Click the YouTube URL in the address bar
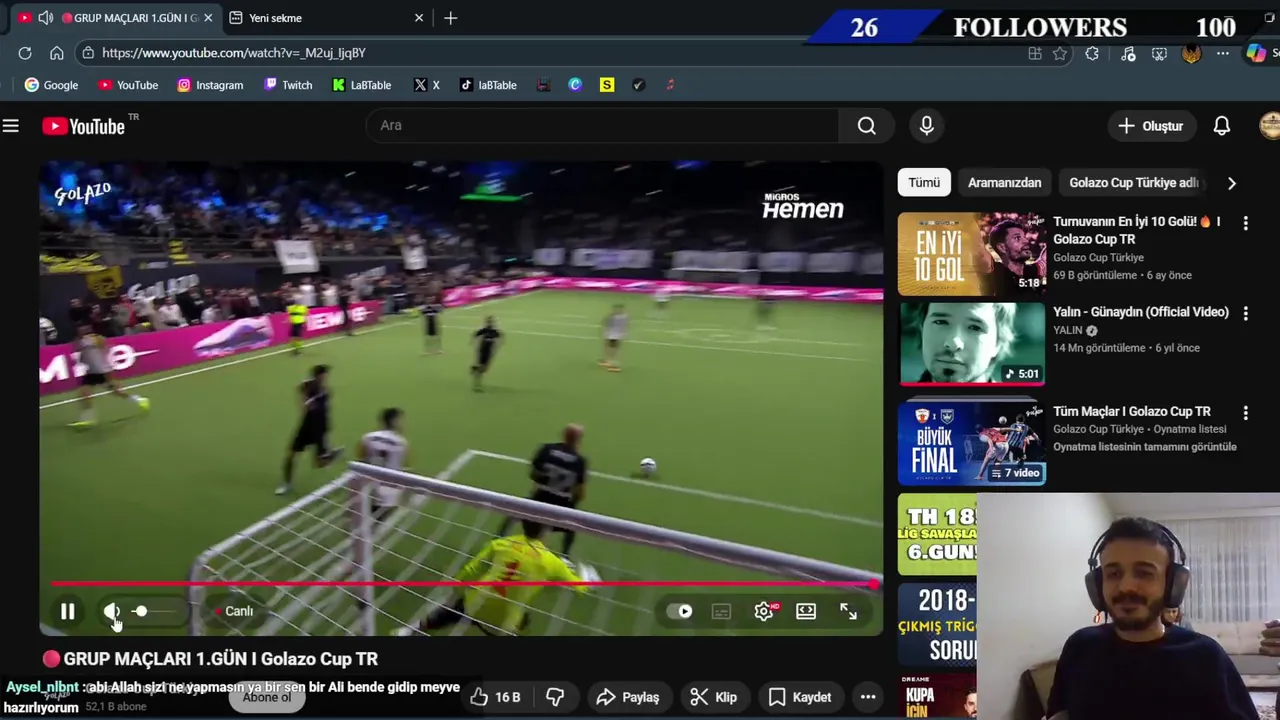This screenshot has width=1280, height=720. 234,53
